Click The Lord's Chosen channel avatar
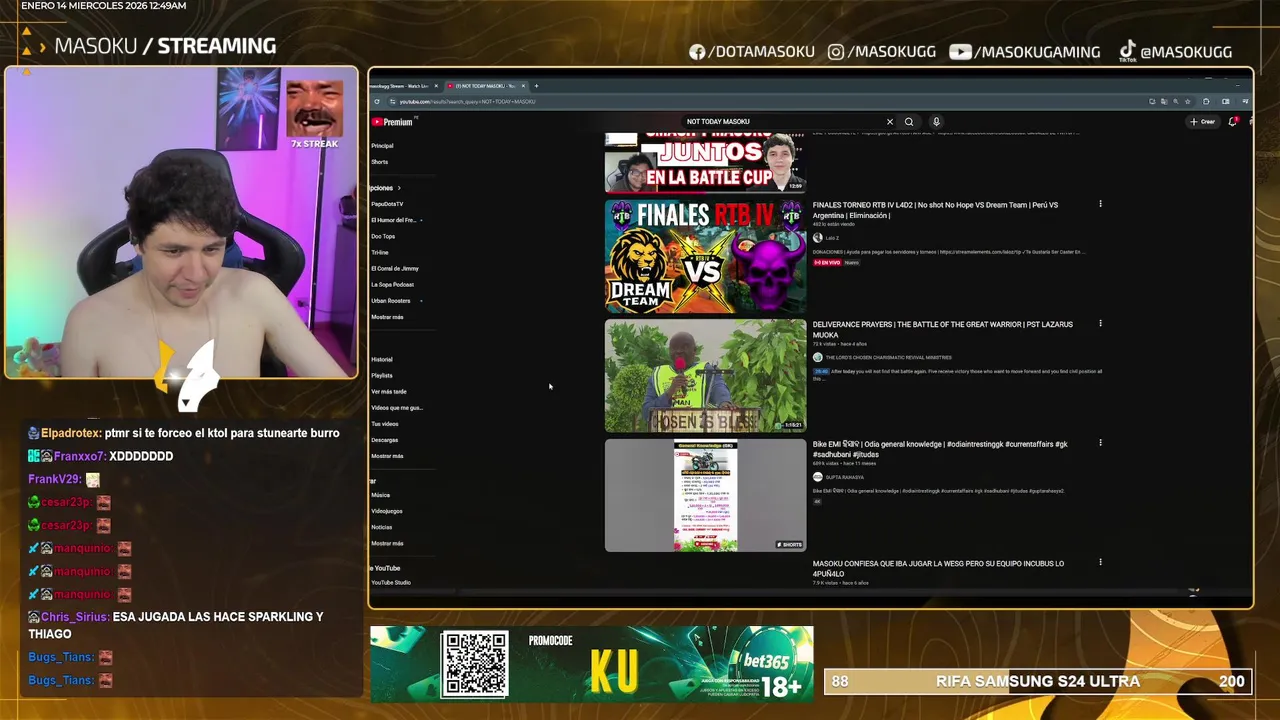Viewport: 1280px width, 720px height. click(x=817, y=357)
